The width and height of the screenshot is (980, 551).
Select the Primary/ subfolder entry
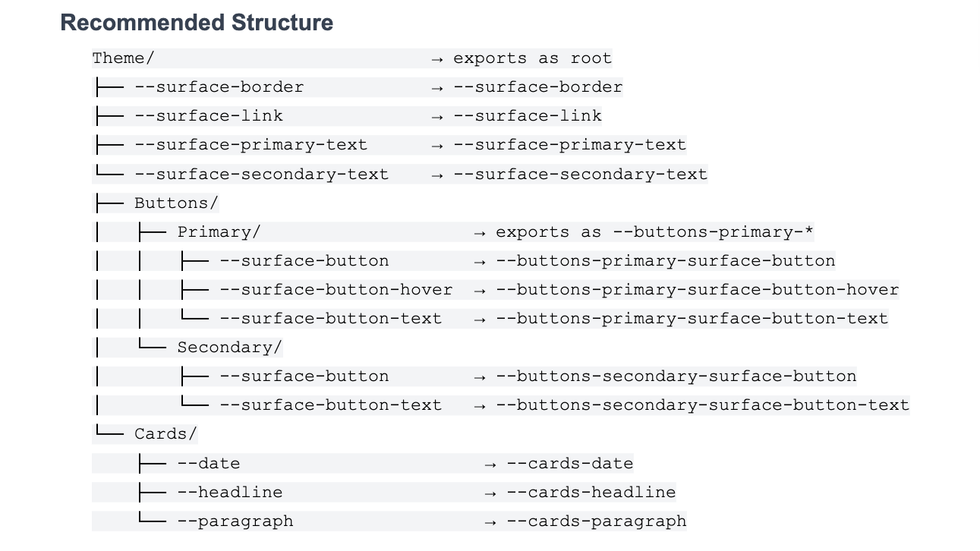218,232
